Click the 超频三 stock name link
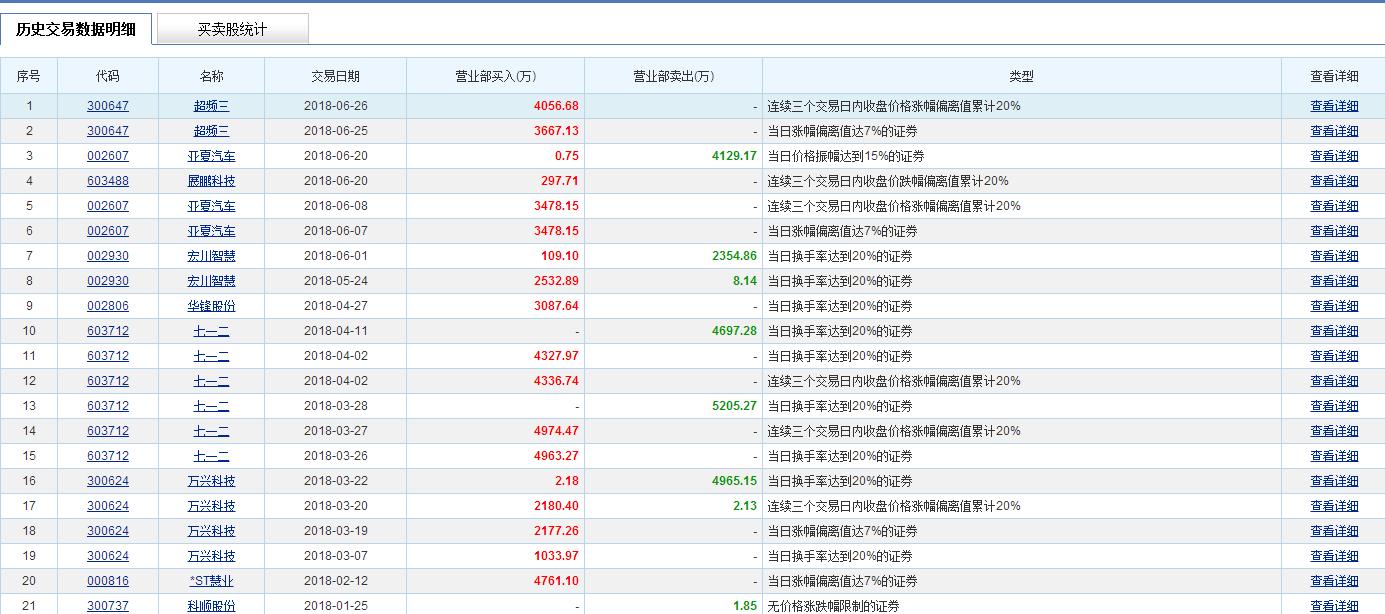1385x614 pixels. tap(211, 105)
